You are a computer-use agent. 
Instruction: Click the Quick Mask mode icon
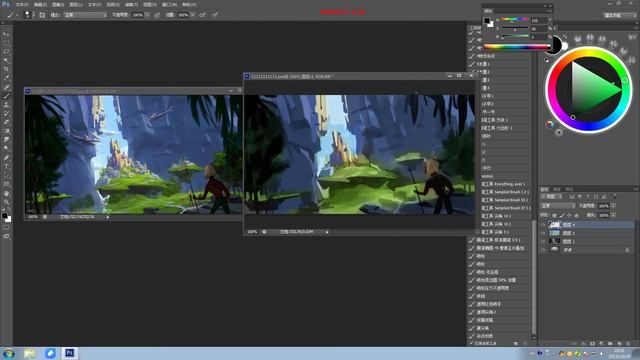point(6,227)
